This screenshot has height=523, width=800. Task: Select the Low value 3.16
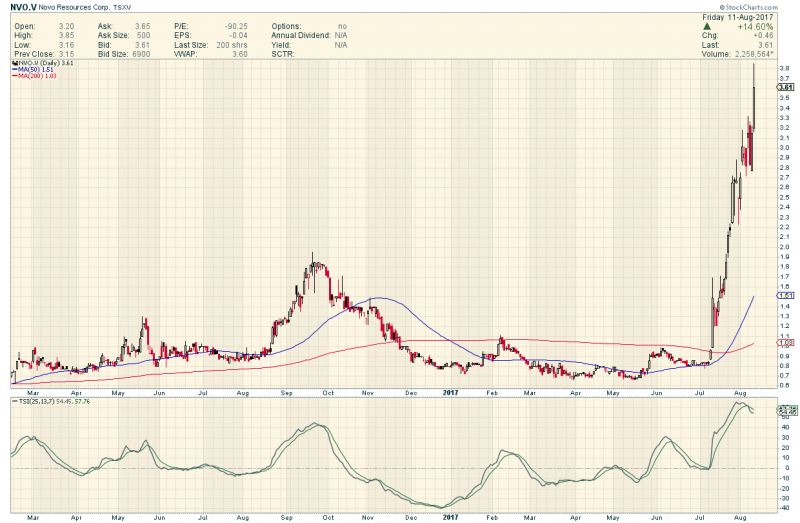(66, 45)
